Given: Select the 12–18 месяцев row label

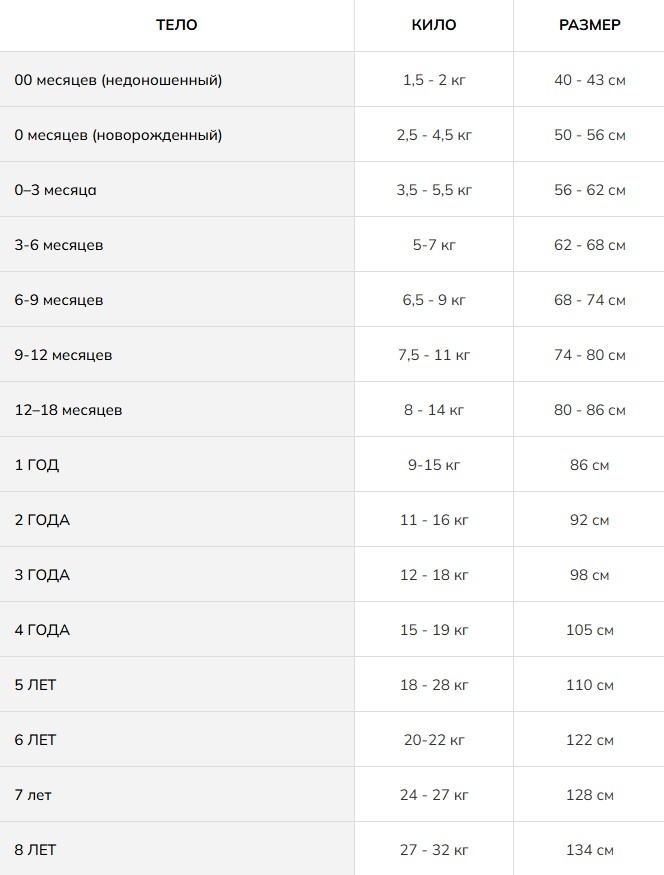Looking at the screenshot, I should [68, 410].
